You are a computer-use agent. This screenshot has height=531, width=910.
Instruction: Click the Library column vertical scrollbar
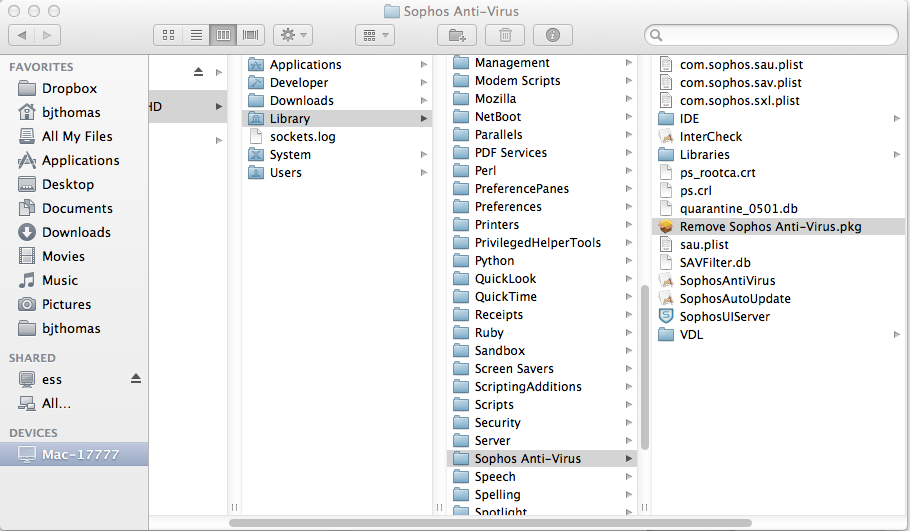(x=644, y=367)
